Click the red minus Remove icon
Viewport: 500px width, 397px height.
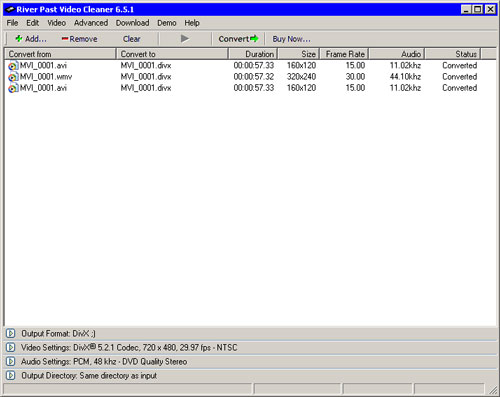[65, 39]
